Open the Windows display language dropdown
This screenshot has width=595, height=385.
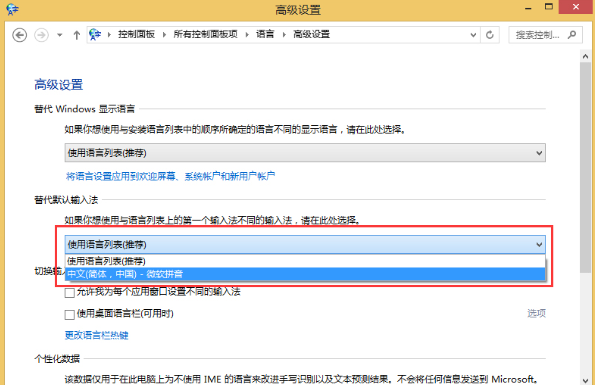point(305,153)
